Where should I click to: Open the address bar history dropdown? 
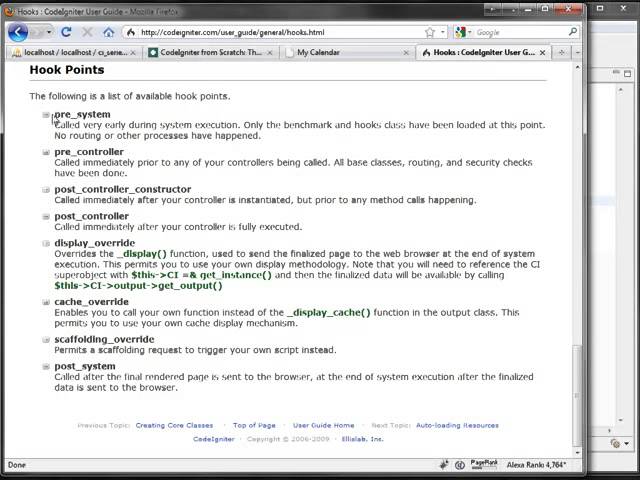(x=443, y=32)
